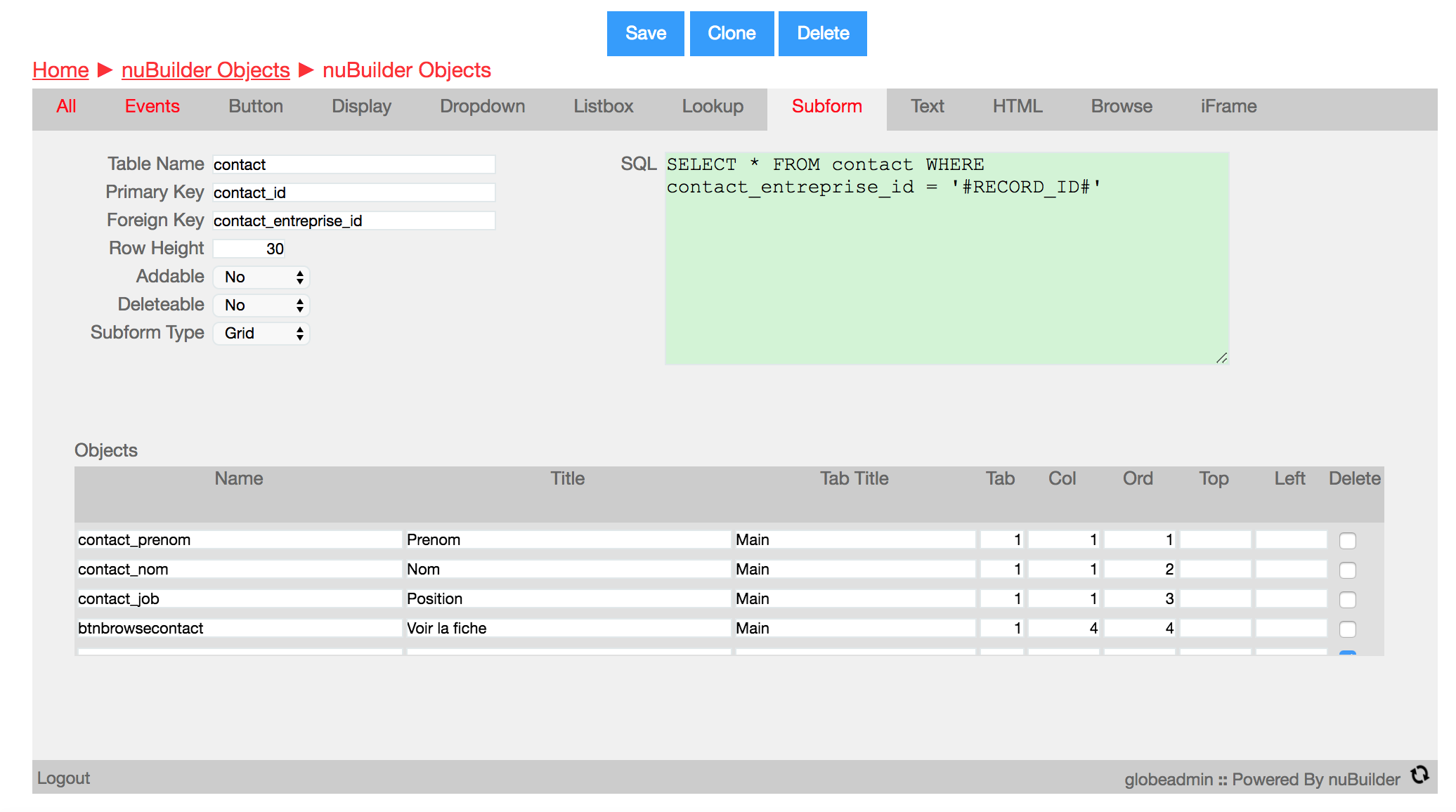Open the Deleteable dropdown
1456x812 pixels.
[261, 305]
